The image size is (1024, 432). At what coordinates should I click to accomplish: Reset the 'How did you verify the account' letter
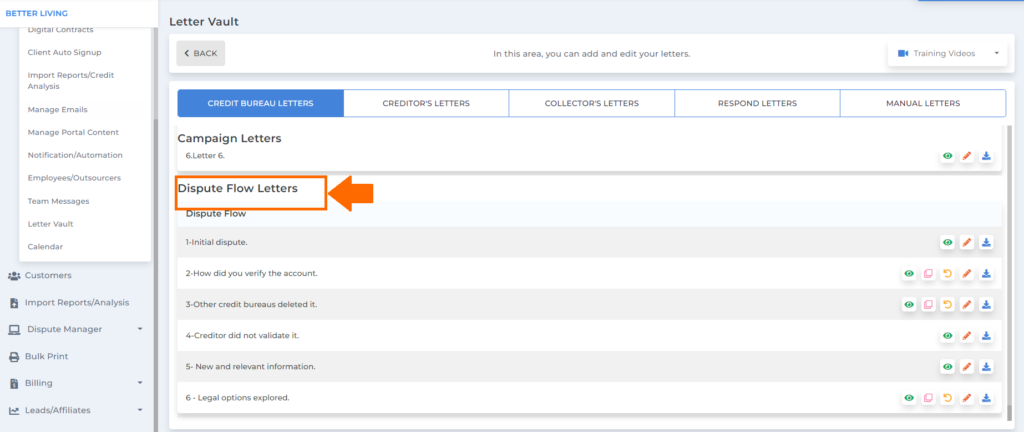(948, 273)
